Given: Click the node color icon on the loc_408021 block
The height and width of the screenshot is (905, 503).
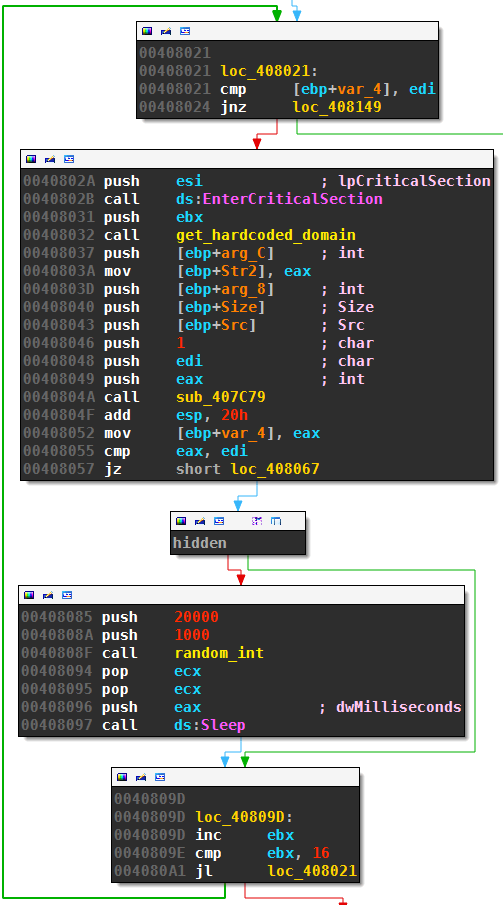Looking at the screenshot, I should (147, 31).
